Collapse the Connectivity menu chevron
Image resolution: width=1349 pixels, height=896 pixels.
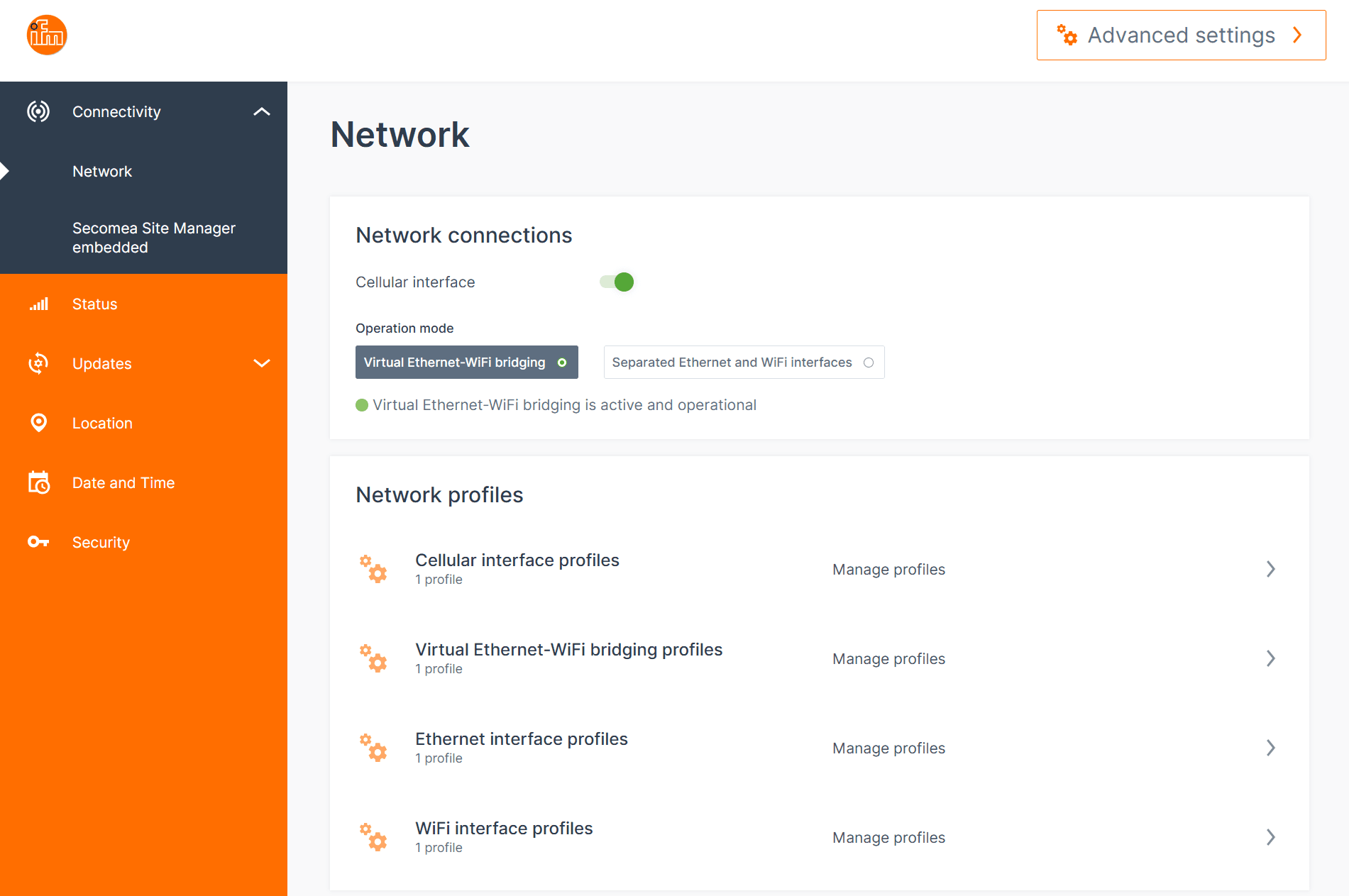[x=262, y=111]
